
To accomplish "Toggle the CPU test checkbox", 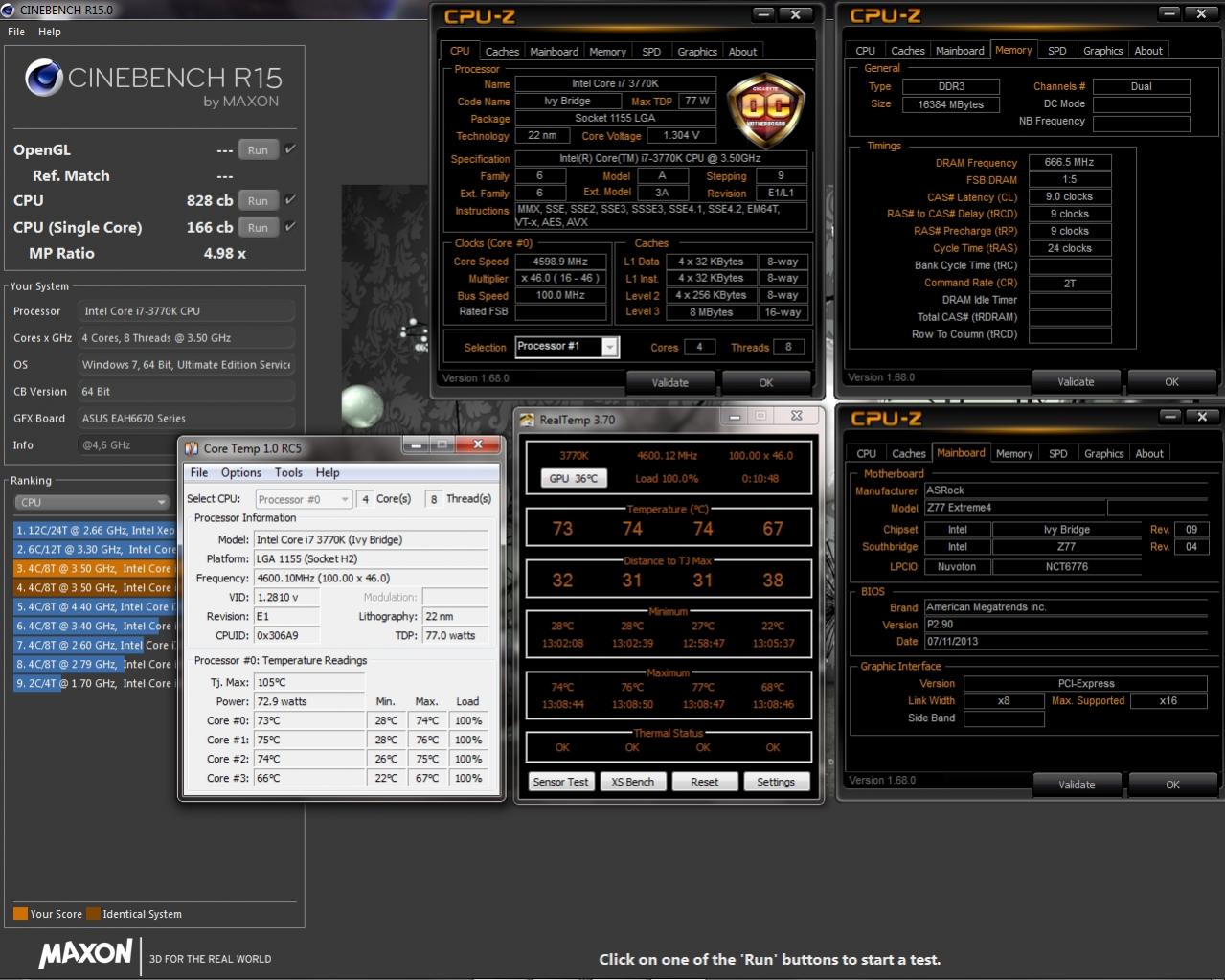I will [290, 200].
